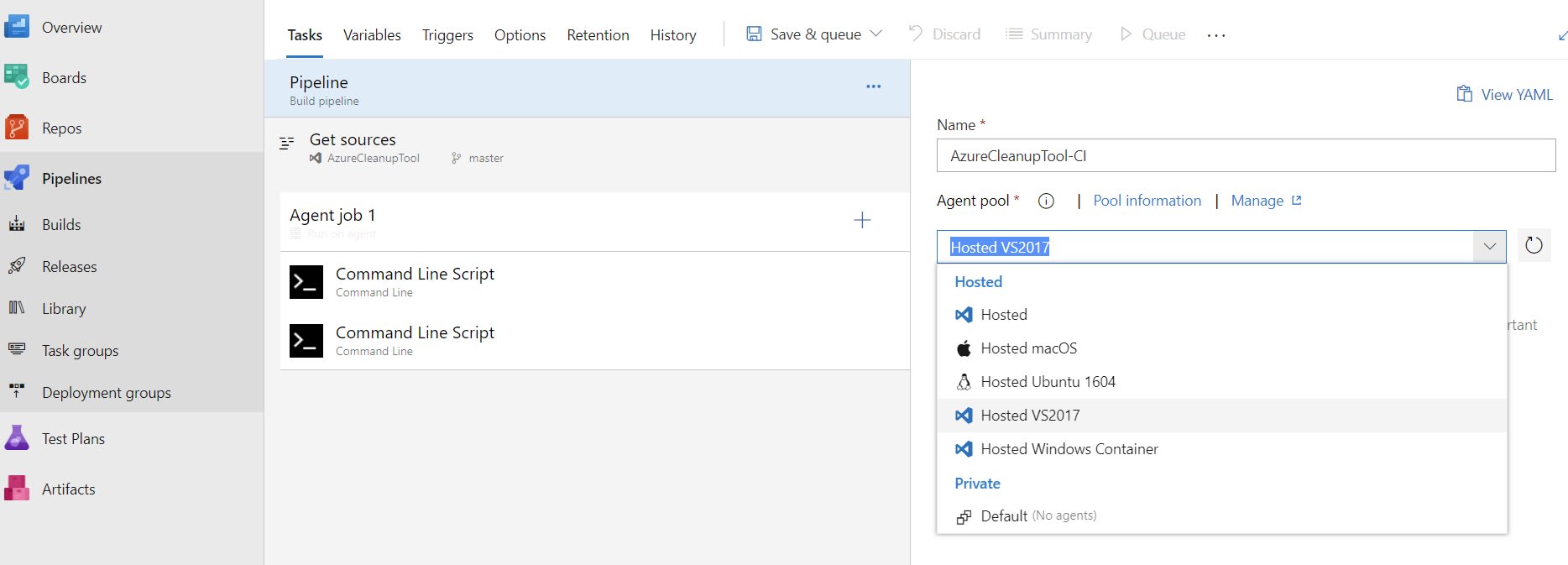1568x565 pixels.
Task: Switch to the Triggers tab
Action: (447, 35)
